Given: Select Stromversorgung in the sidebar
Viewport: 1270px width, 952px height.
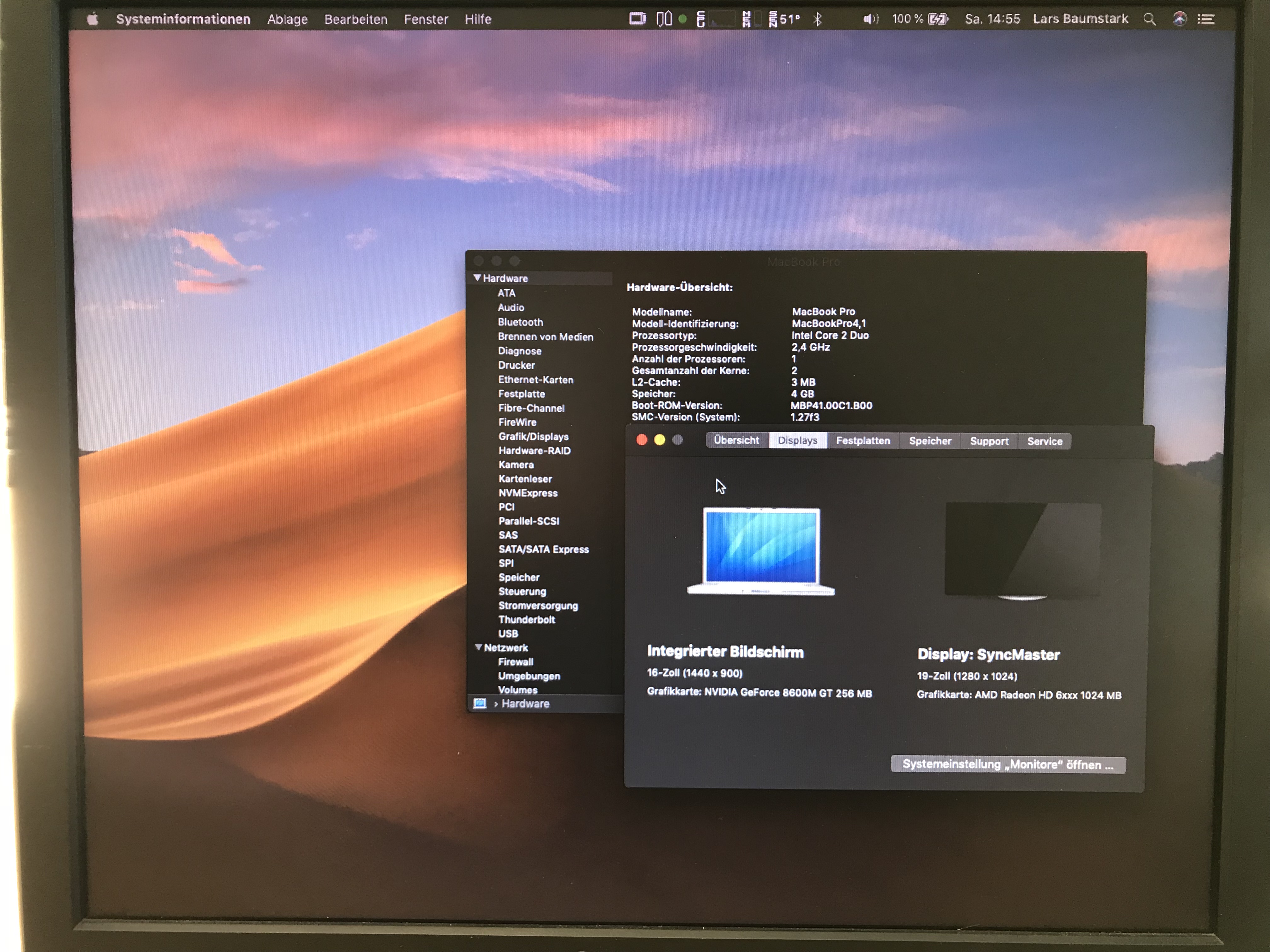Looking at the screenshot, I should (x=538, y=605).
